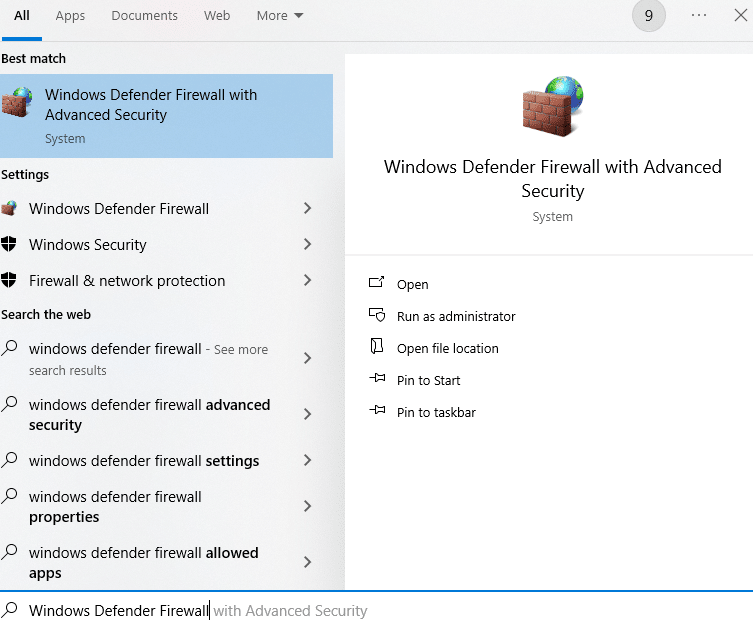The image size is (753, 625).
Task: Expand 'windows defender firewall - See more' arrow
Action: 307,358
